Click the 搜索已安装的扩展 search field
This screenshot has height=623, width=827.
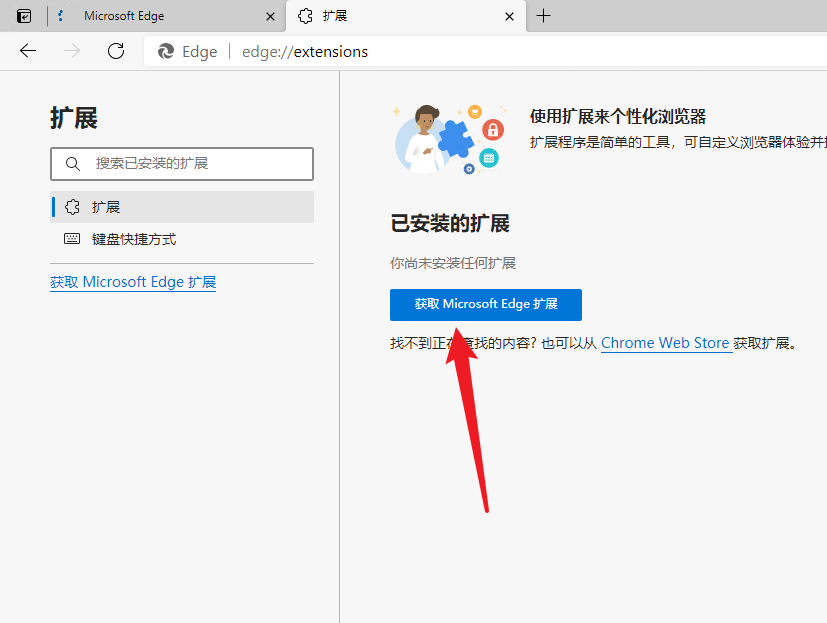coord(182,164)
